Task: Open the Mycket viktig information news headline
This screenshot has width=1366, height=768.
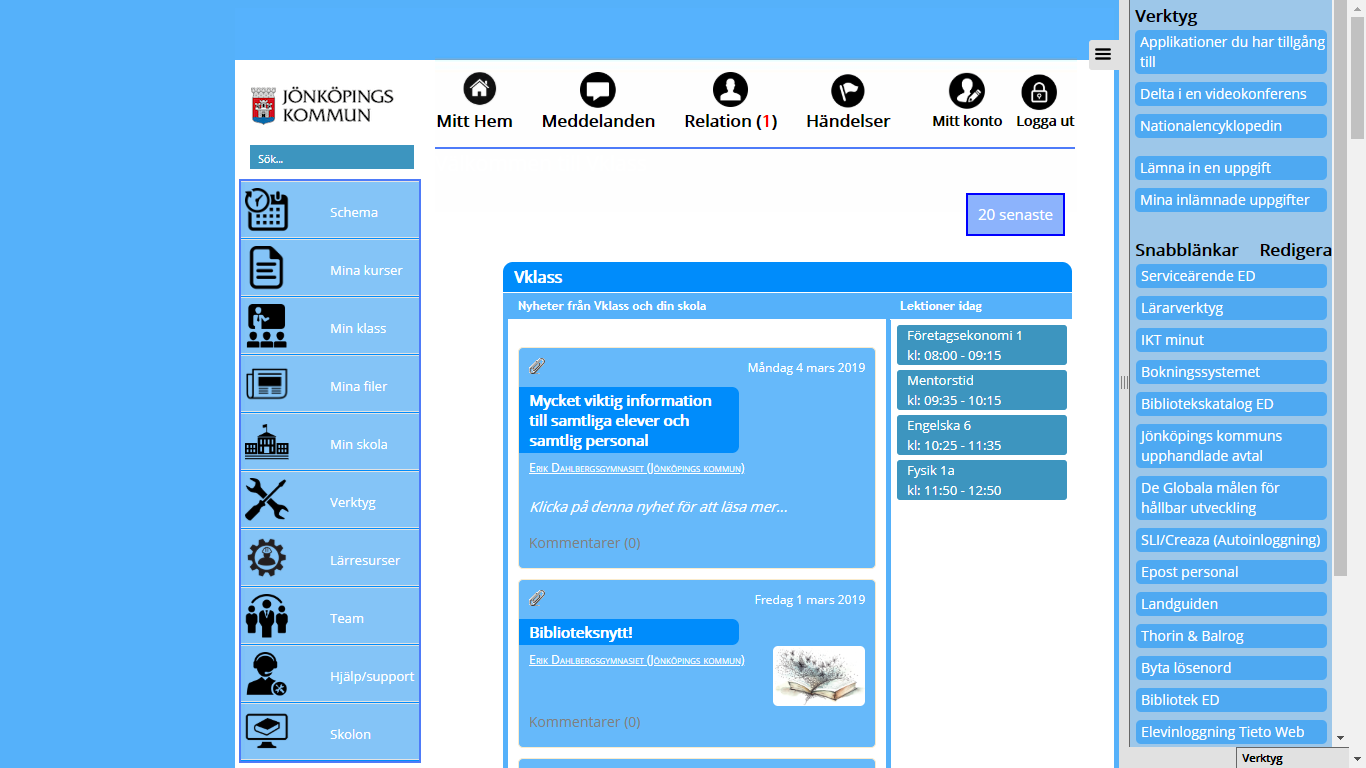Action: point(629,420)
